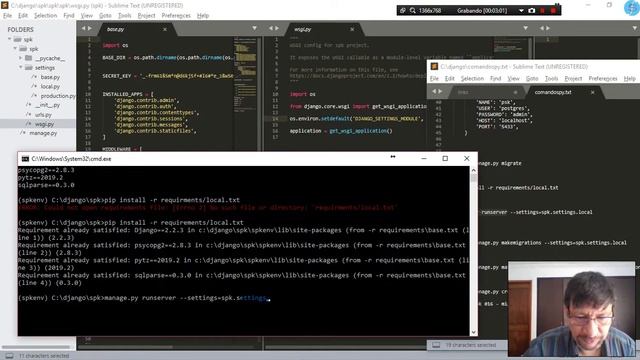This screenshot has height=360, width=640.
Task: Open the Find menu in comandospy.txt window
Action: [496, 78]
